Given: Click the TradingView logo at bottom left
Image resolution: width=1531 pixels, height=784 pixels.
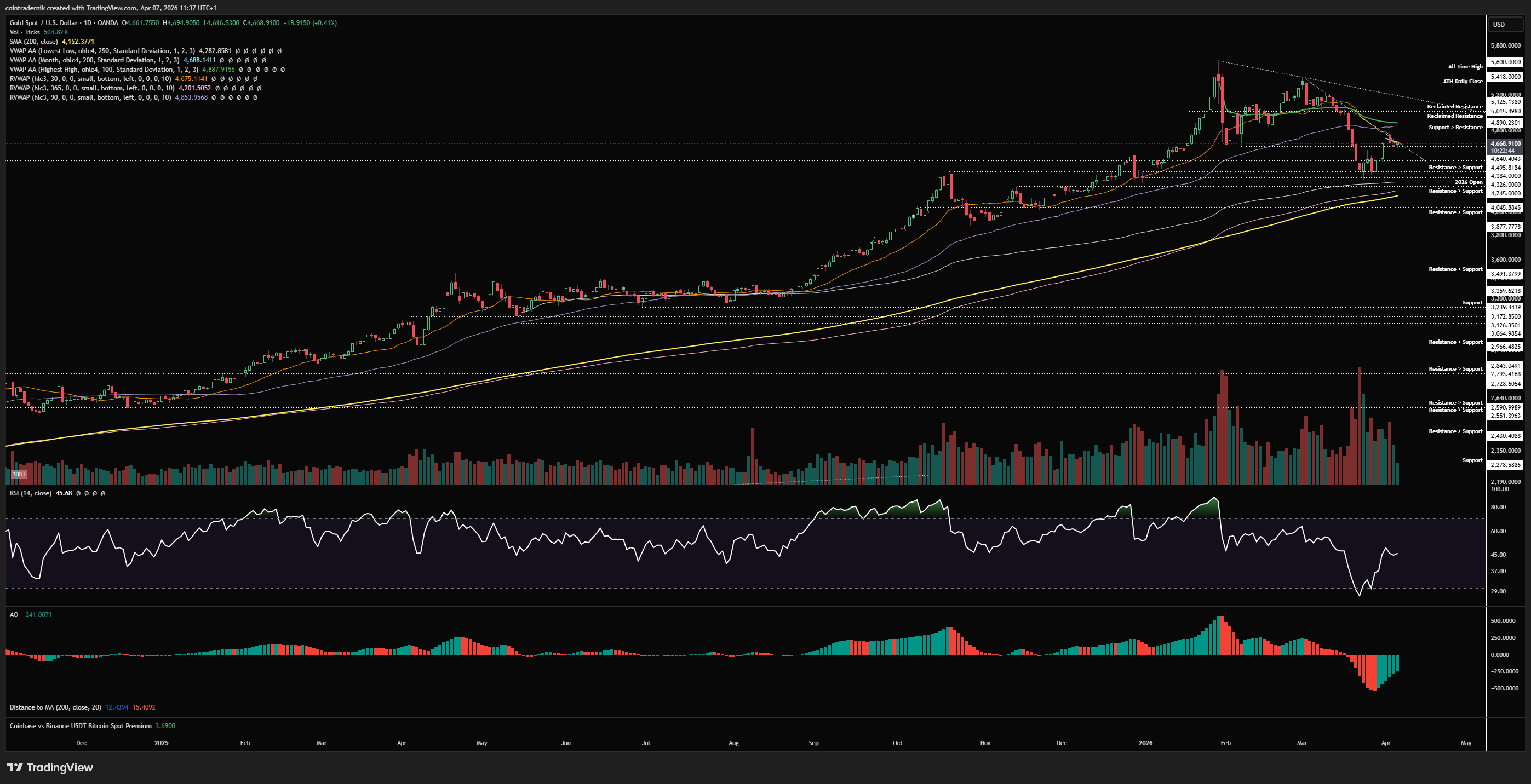Looking at the screenshot, I should (50, 768).
